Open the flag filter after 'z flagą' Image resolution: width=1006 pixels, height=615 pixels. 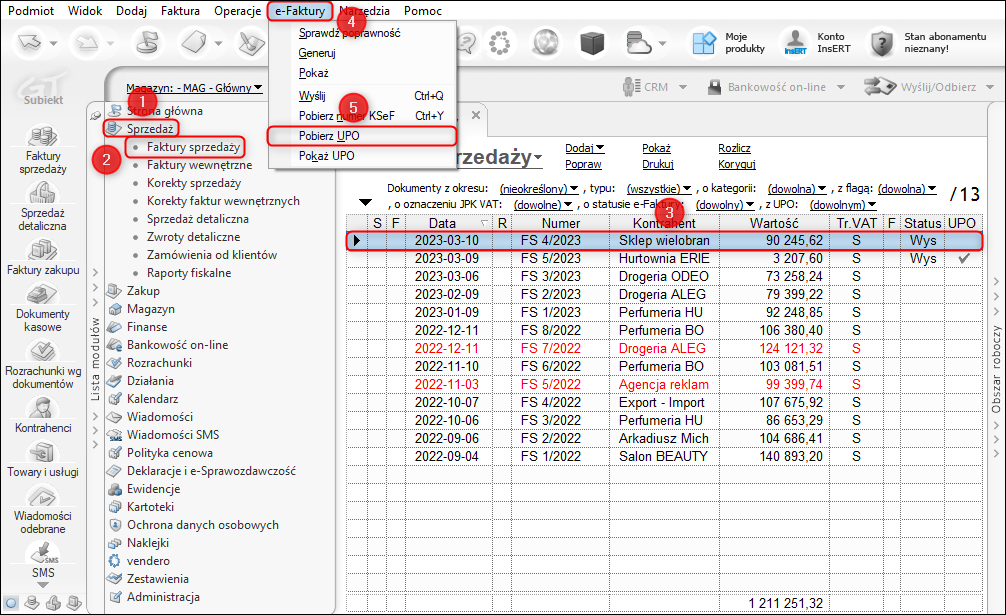[907, 189]
